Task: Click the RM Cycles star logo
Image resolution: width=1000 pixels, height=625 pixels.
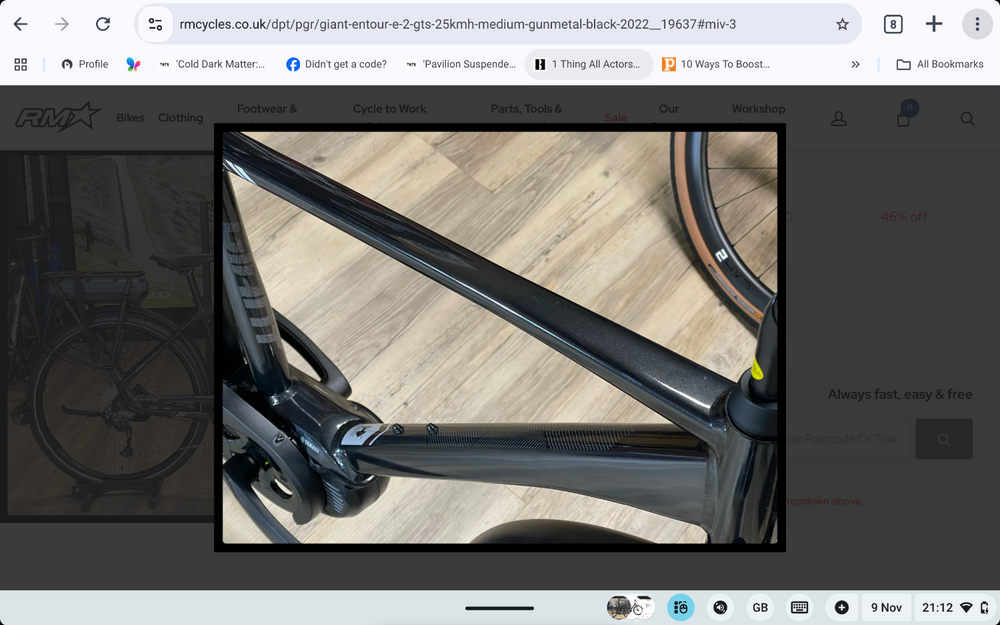Action: coord(60,117)
